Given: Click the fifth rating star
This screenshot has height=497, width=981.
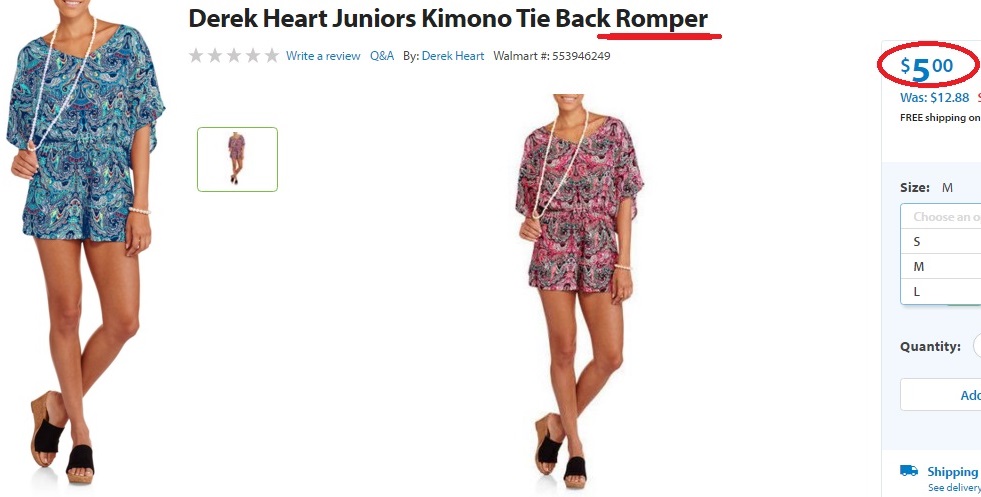Looking at the screenshot, I should coord(272,56).
